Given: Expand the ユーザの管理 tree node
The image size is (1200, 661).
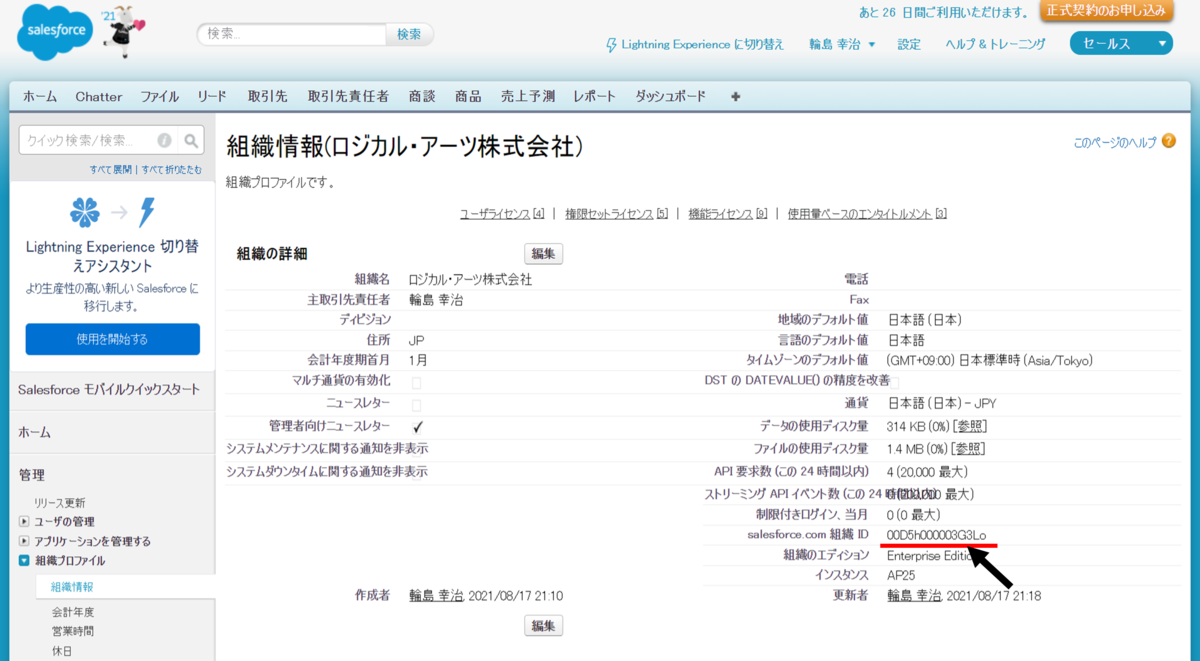Looking at the screenshot, I should coord(24,521).
